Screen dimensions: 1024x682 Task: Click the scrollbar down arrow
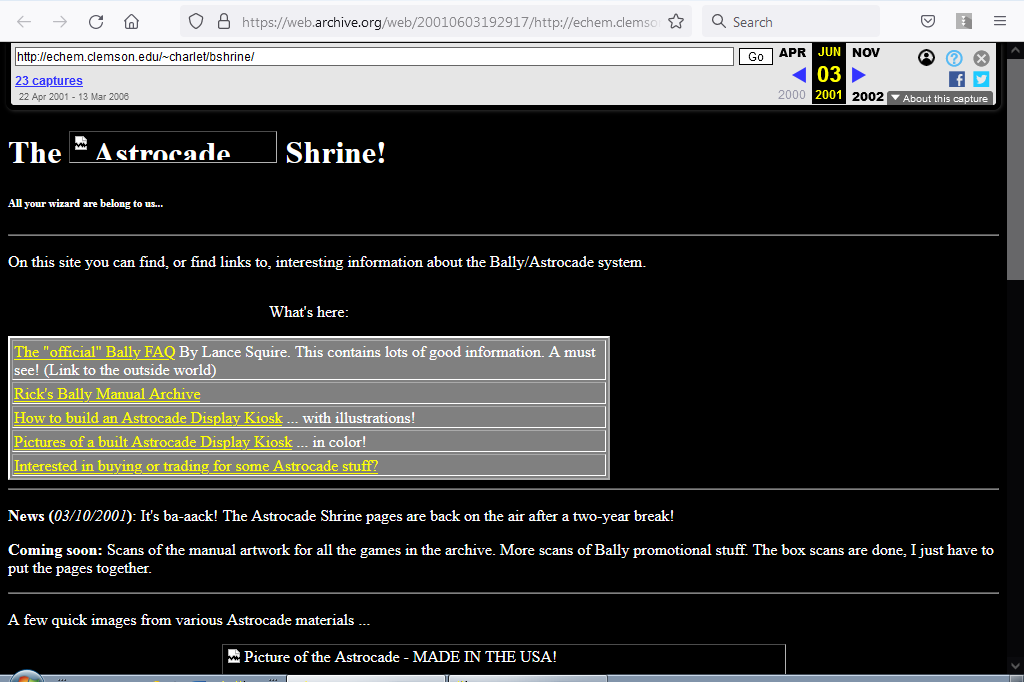click(x=1016, y=666)
